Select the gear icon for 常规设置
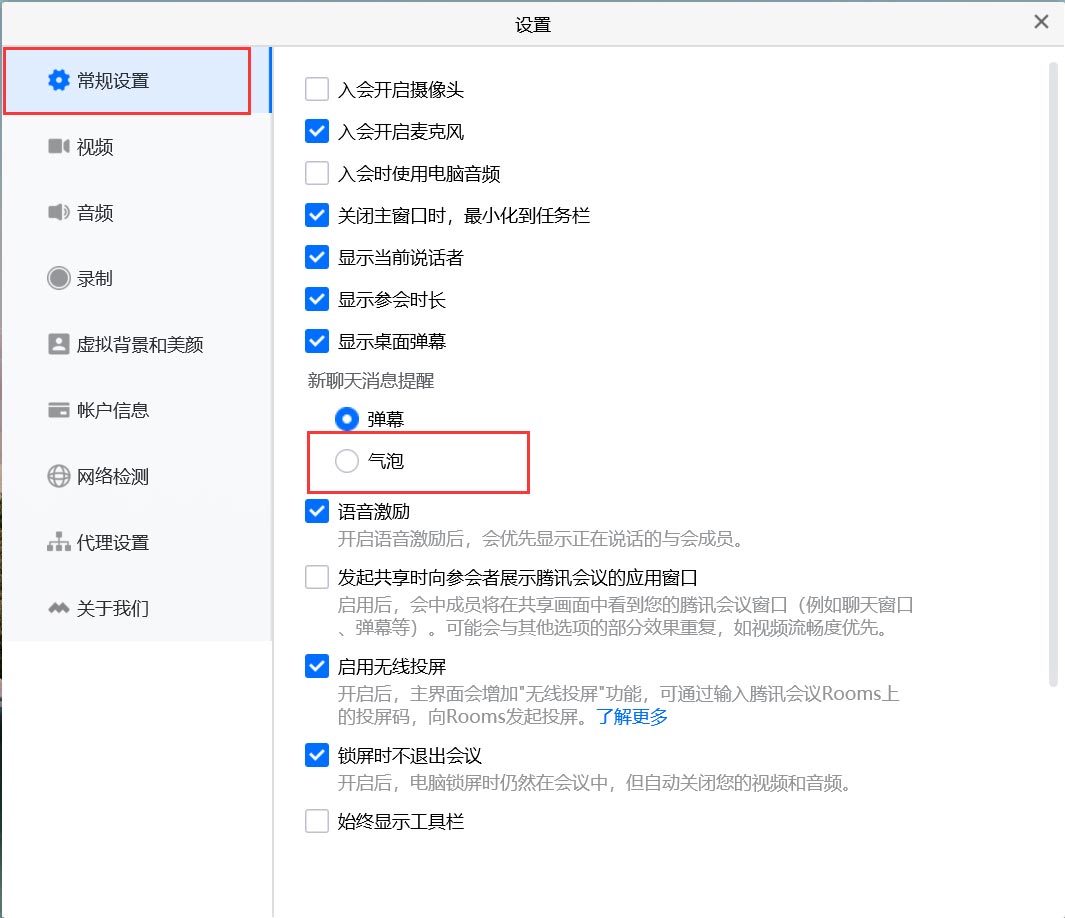The height and width of the screenshot is (918, 1065). tap(58, 80)
